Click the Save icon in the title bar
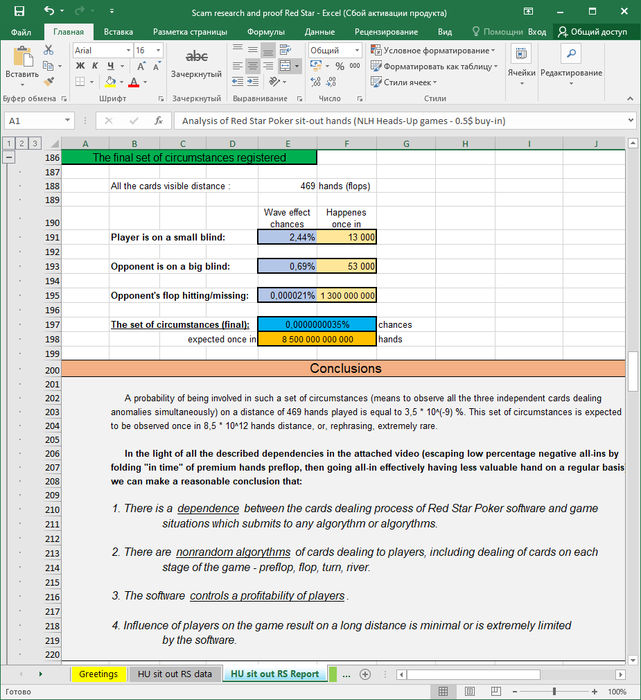Image resolution: width=641 pixels, height=700 pixels. coord(19,11)
